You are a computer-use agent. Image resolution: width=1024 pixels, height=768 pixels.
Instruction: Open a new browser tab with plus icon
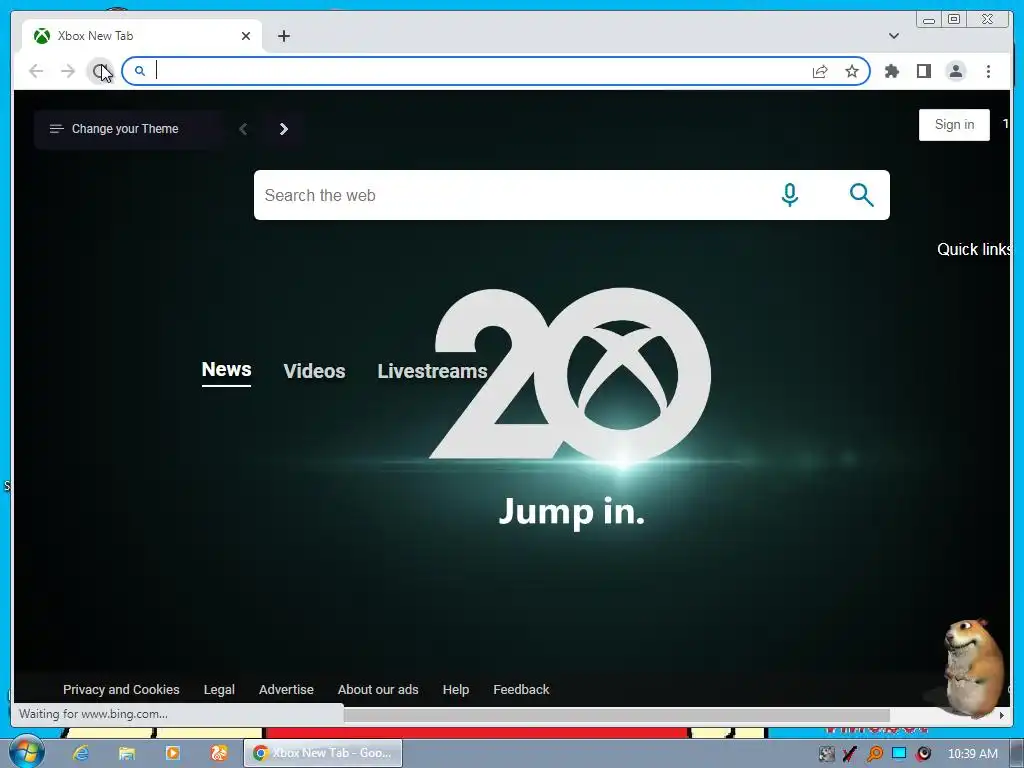coord(283,36)
